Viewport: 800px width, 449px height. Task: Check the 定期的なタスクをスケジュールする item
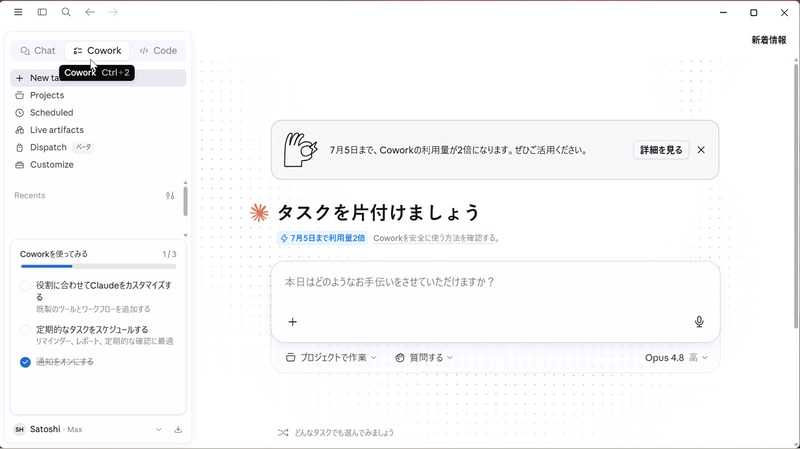25,330
